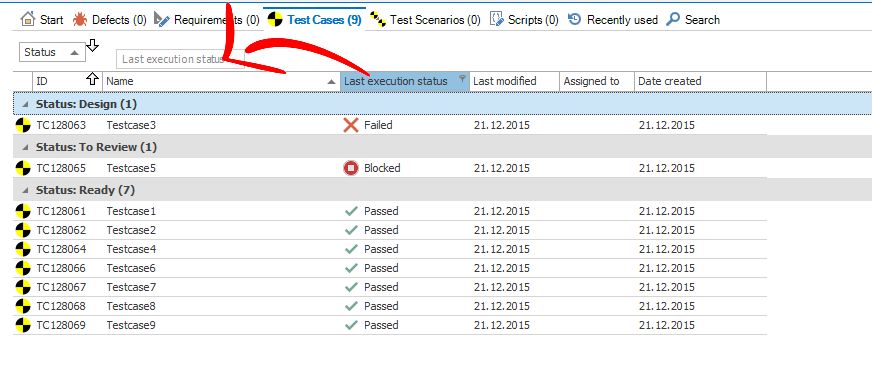Open Defects via the bug icon
Image resolution: width=872 pixels, height=377 pixels.
click(x=80, y=20)
